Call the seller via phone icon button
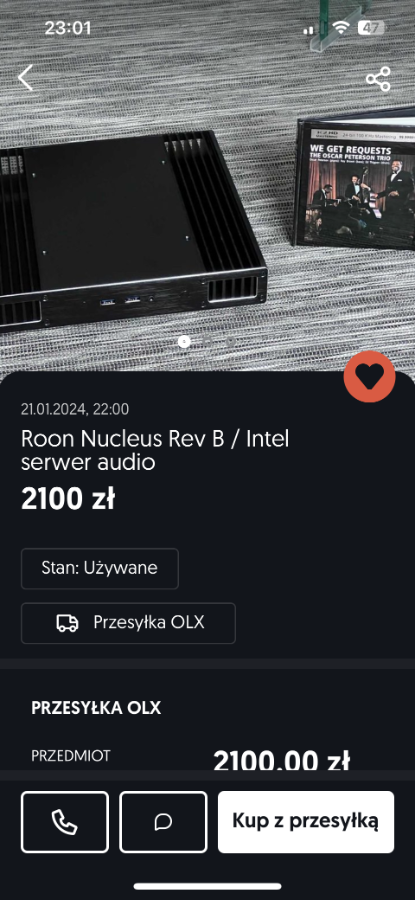415x900 pixels. pos(65,822)
